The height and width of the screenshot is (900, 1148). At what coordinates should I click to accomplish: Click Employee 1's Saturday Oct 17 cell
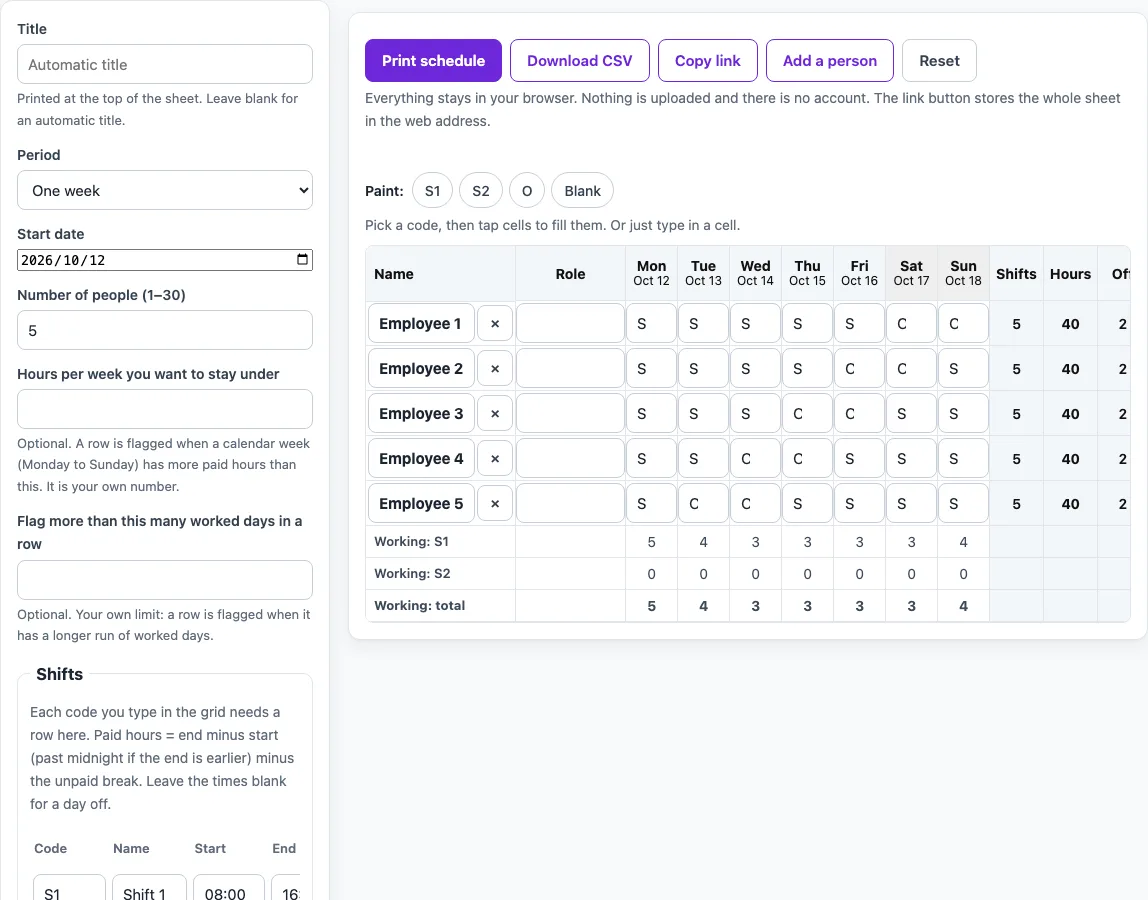pos(912,324)
